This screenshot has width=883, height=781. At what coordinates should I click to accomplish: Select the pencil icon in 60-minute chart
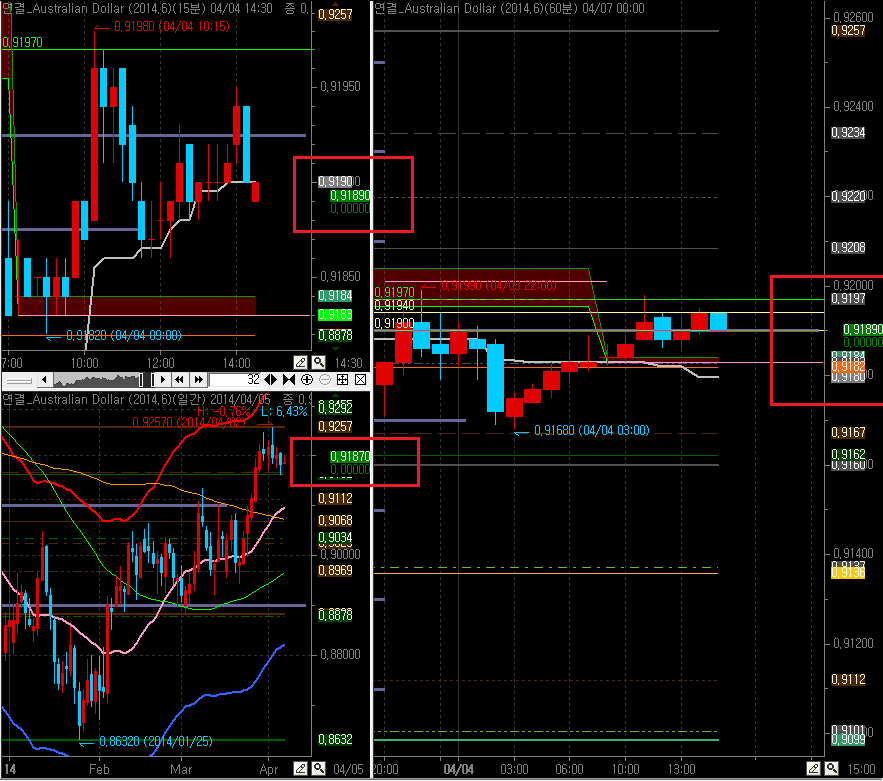[812, 769]
